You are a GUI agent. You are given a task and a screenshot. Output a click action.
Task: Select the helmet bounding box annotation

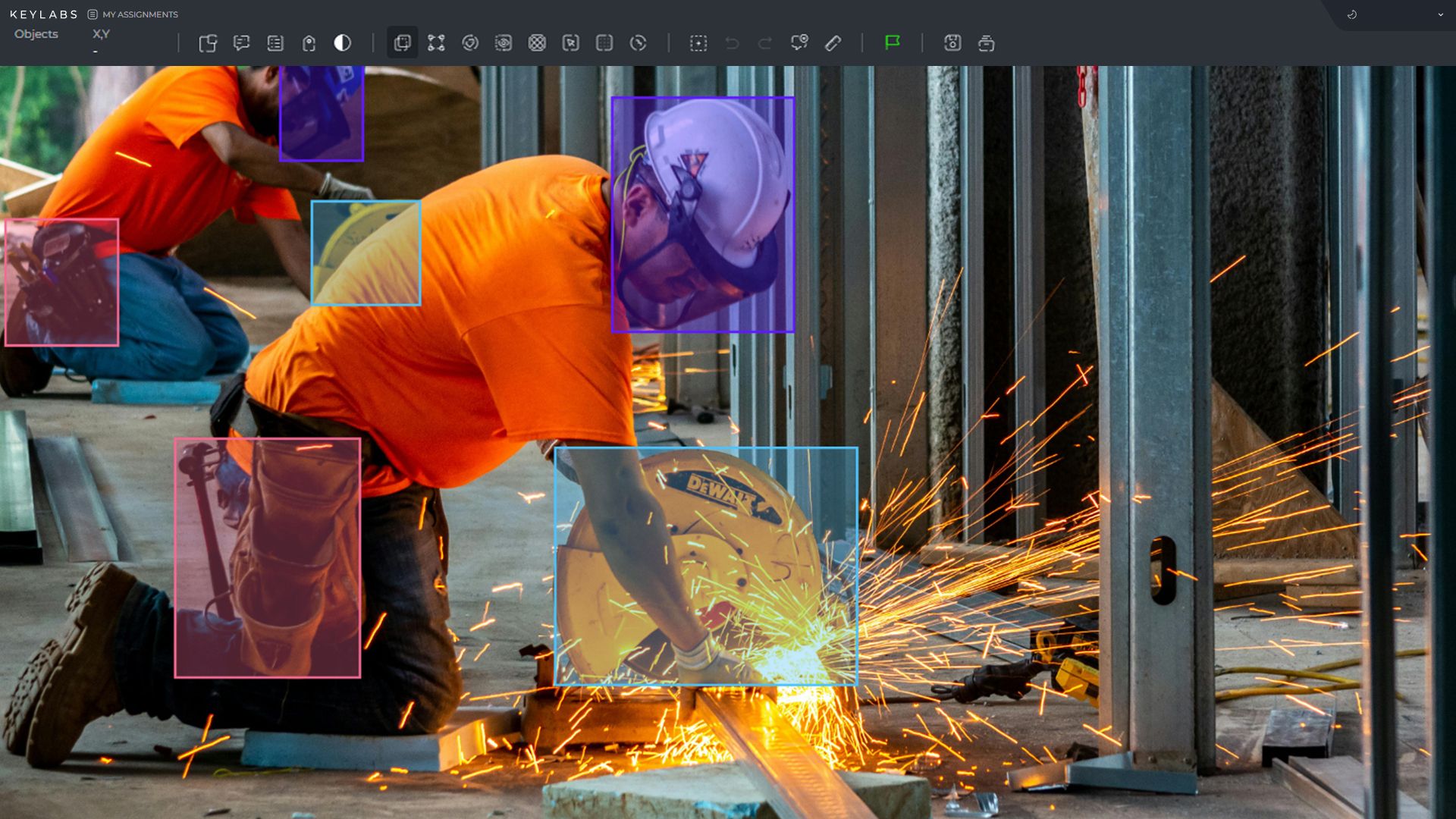pos(701,216)
